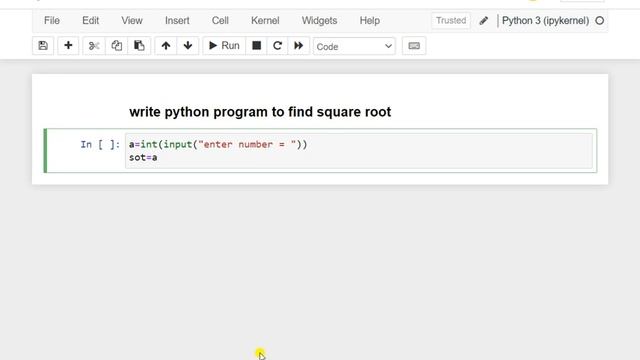Viewport: 640px width, 360px height.
Task: Move selected cell up arrow
Action: click(166, 46)
